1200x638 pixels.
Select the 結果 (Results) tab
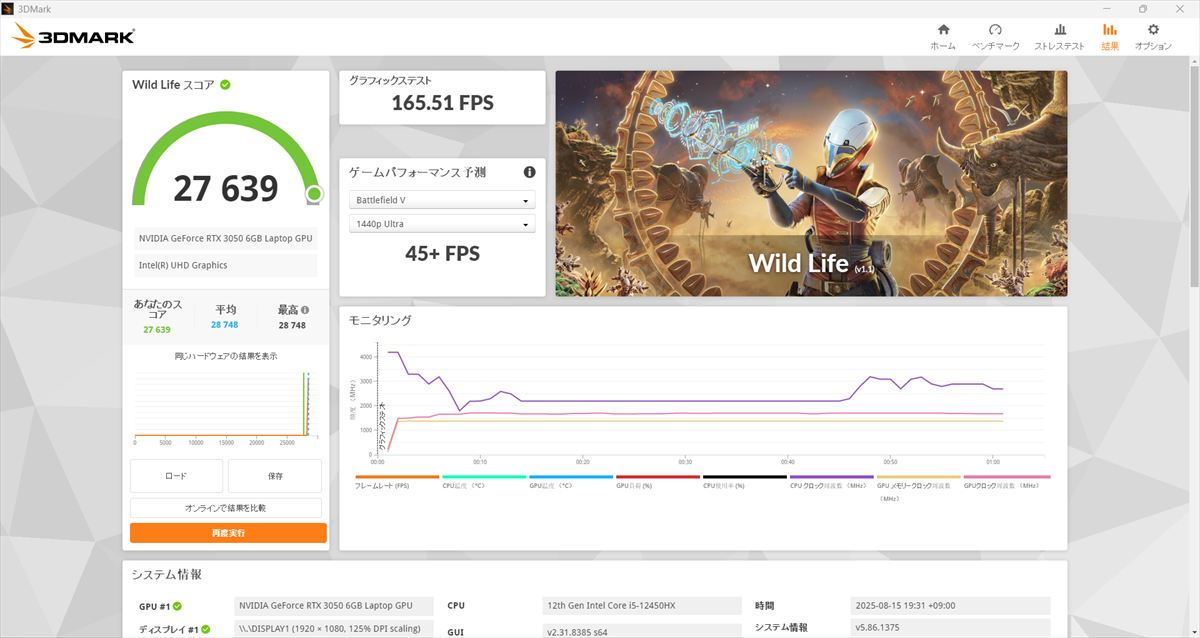[1110, 36]
